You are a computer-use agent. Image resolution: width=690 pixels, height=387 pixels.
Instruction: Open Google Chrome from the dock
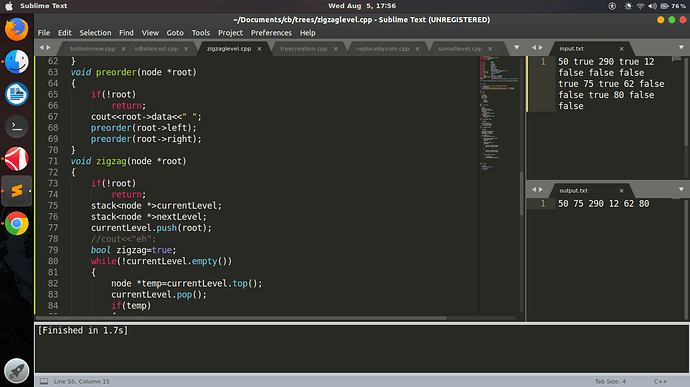(16, 223)
